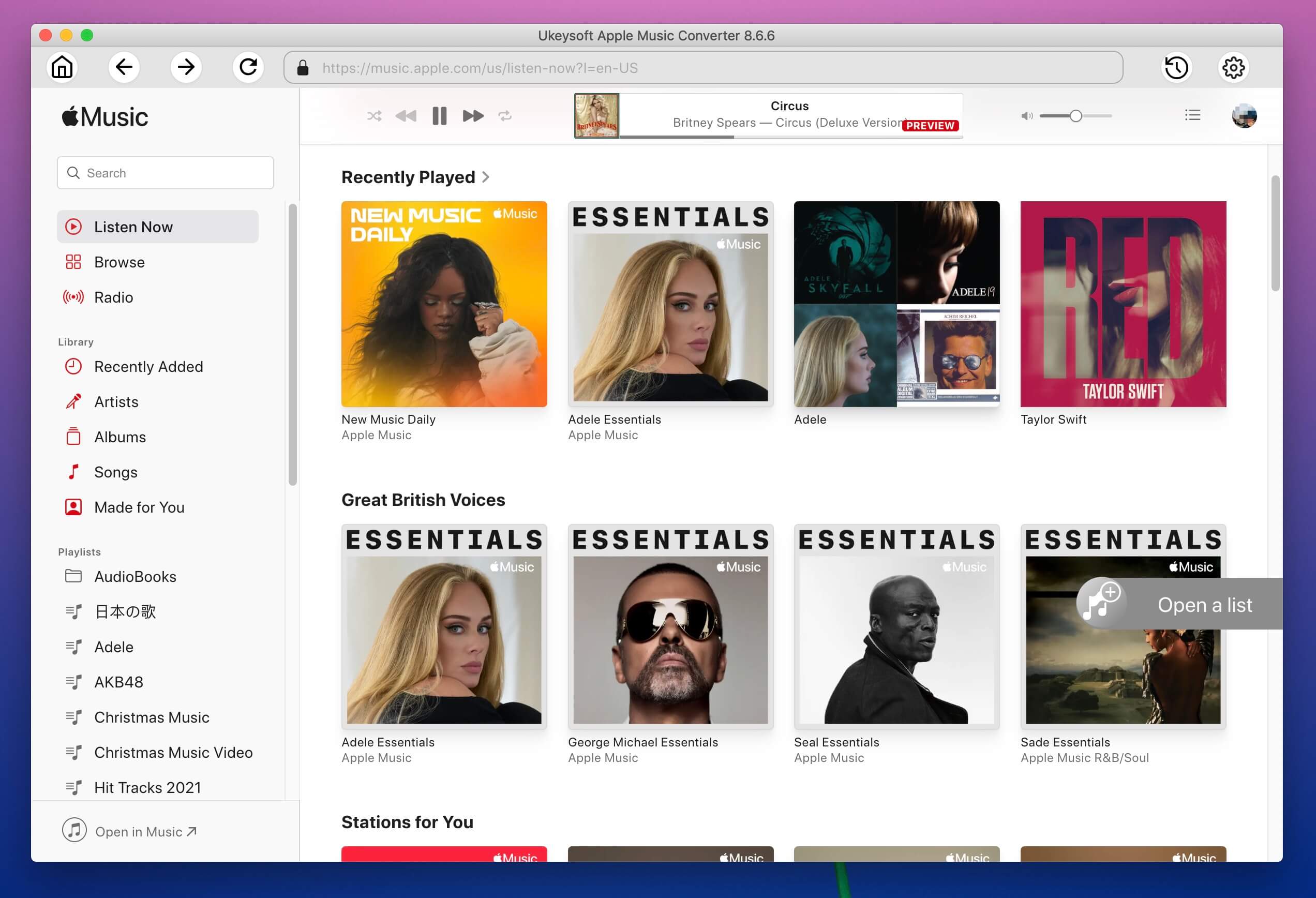
Task: Click the song progress bar under Circus
Action: pyautogui.click(x=790, y=137)
